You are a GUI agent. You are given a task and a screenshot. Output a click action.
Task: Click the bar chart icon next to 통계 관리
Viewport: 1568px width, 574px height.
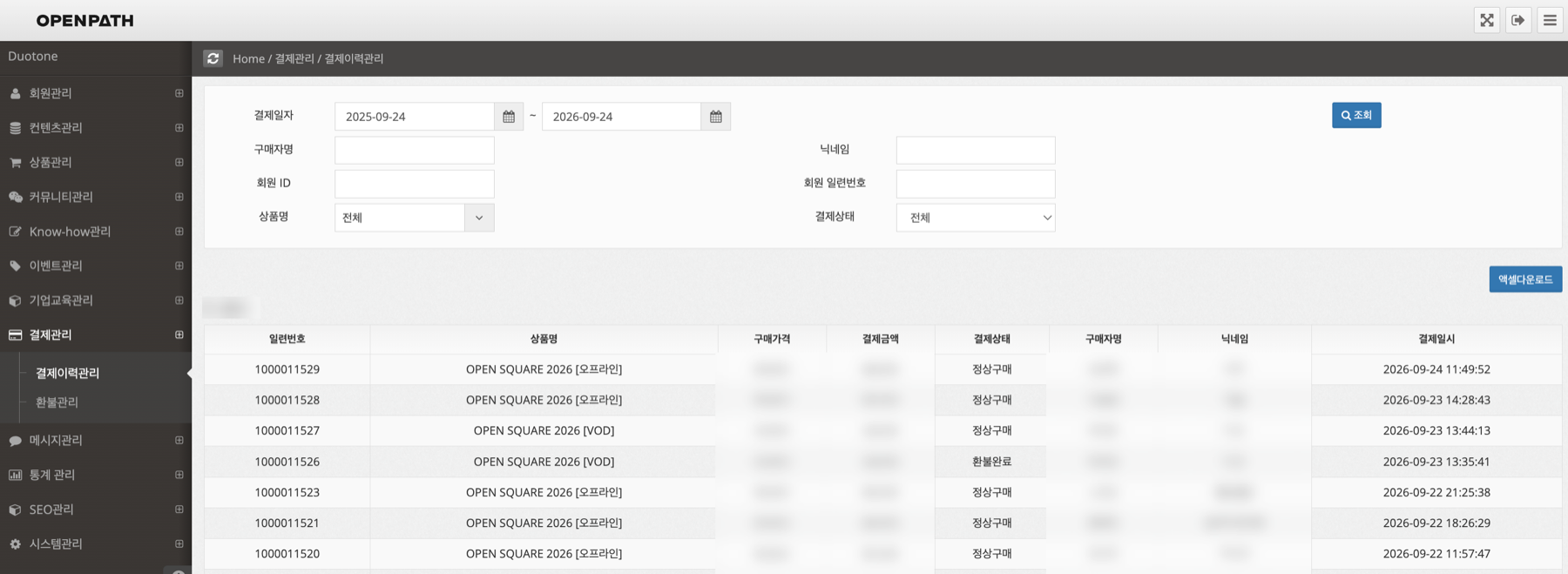click(x=15, y=475)
